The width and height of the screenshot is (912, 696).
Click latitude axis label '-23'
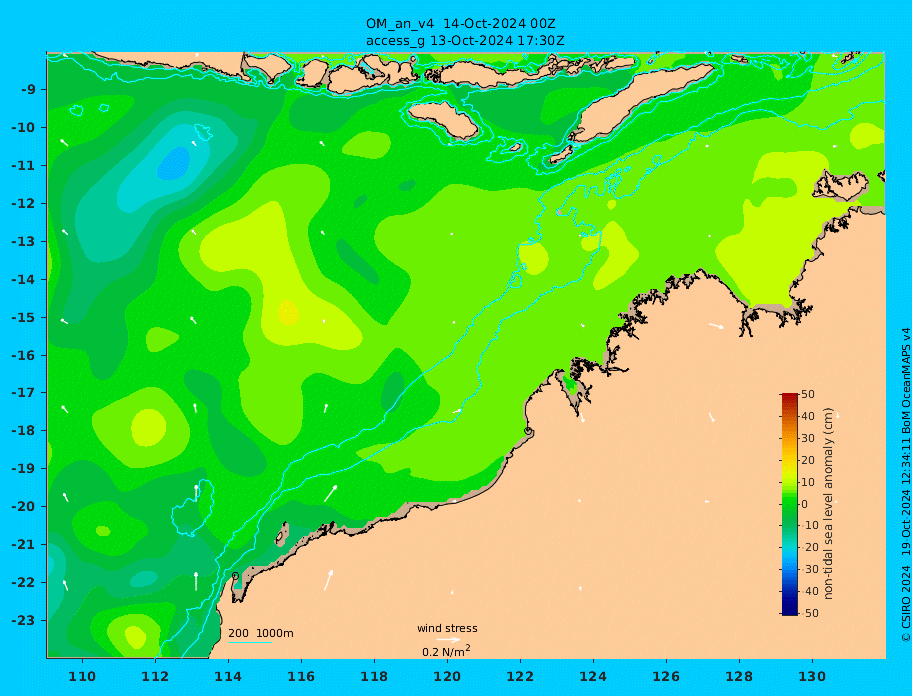point(24,620)
